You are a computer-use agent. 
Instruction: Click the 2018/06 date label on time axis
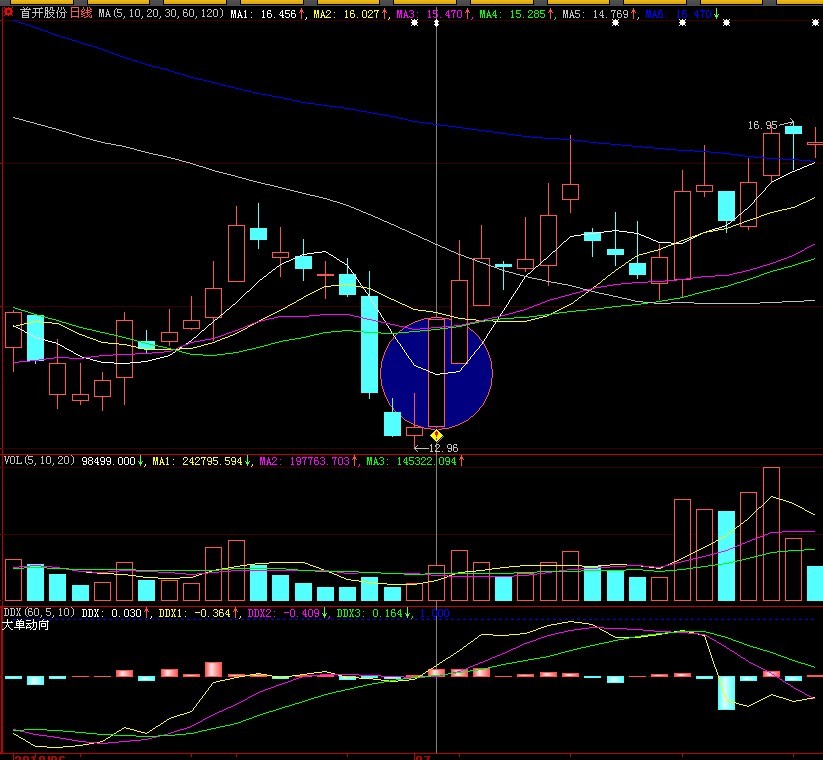tap(39, 757)
